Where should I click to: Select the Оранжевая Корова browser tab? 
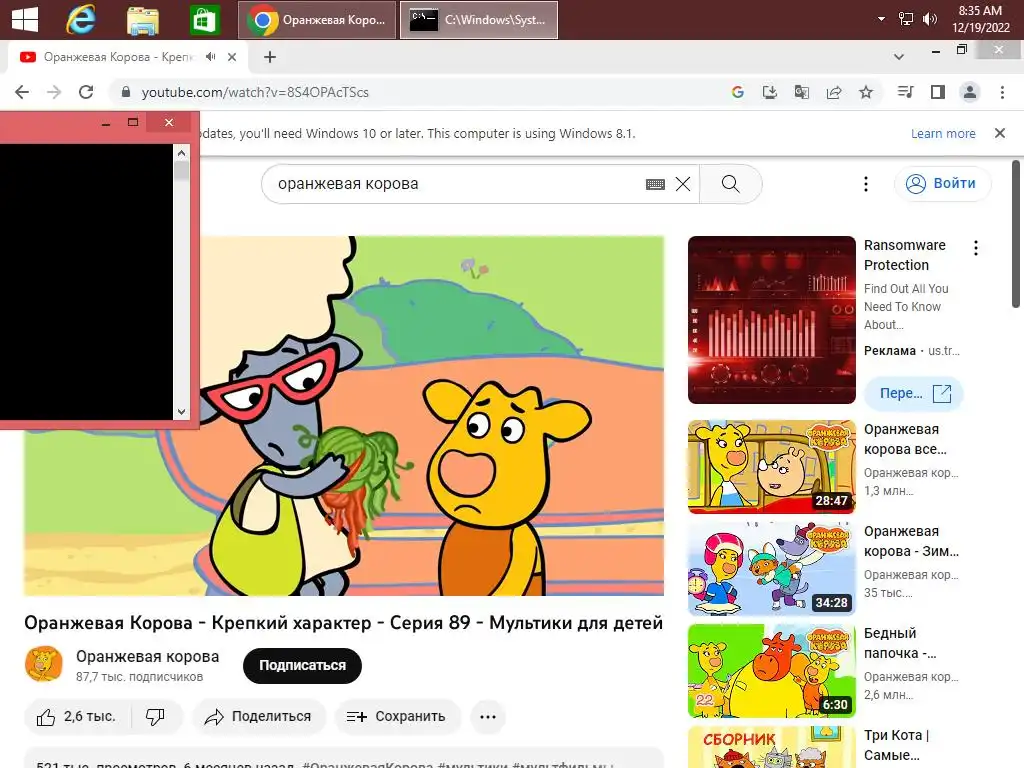click(118, 57)
